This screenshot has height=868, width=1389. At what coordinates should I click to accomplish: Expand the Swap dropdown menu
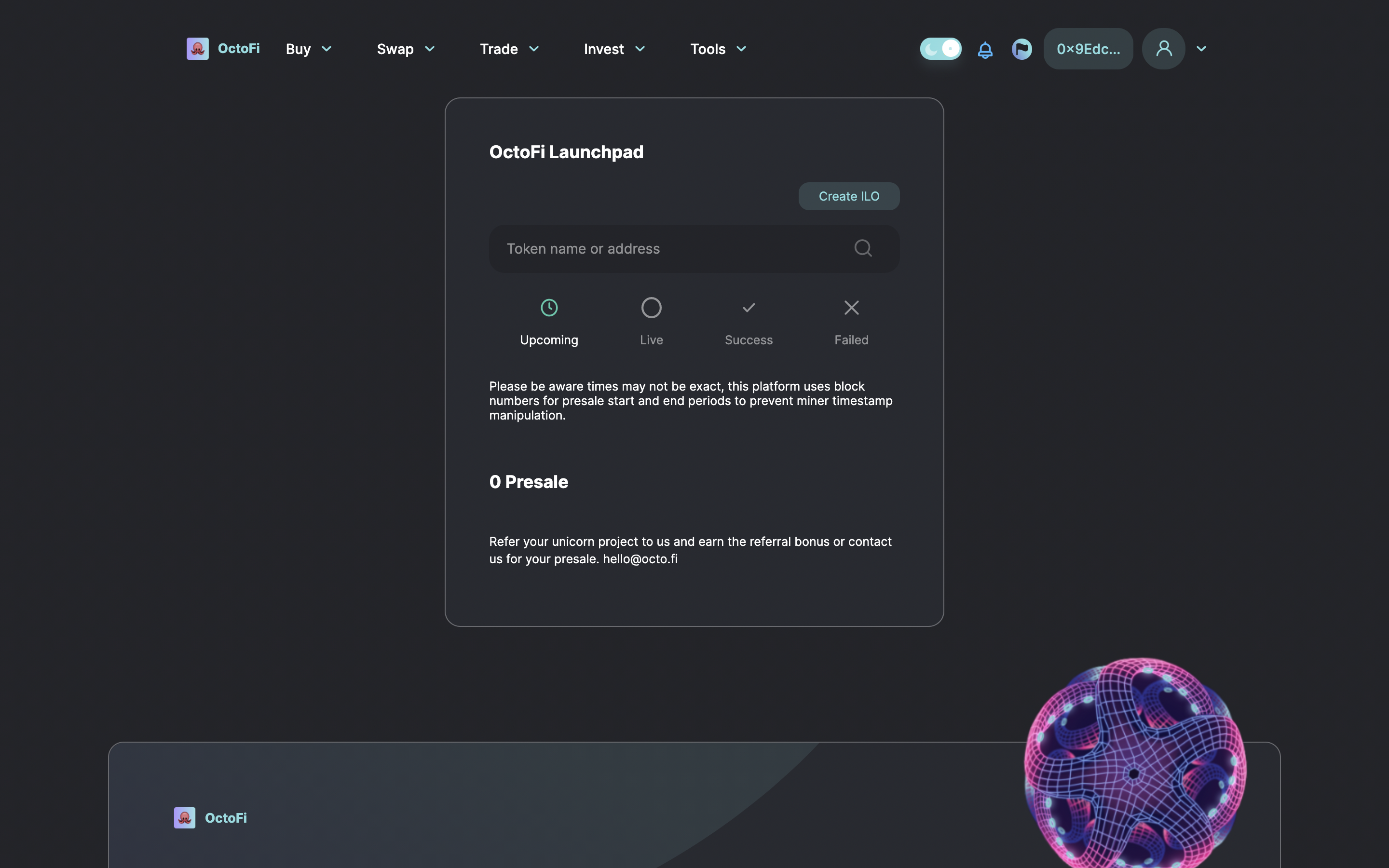[x=405, y=49]
